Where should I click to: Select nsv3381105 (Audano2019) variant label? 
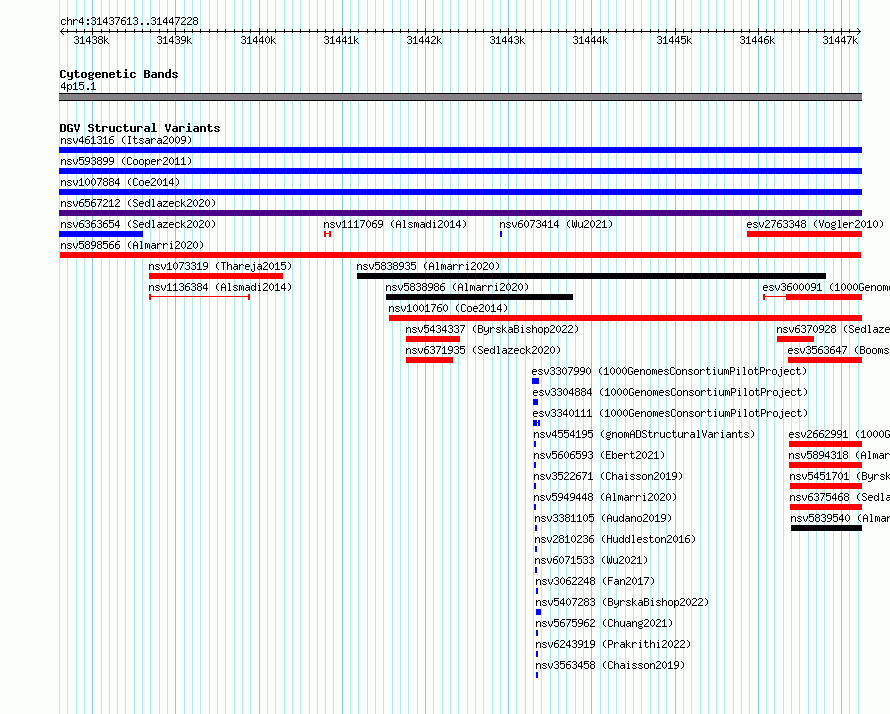point(603,518)
